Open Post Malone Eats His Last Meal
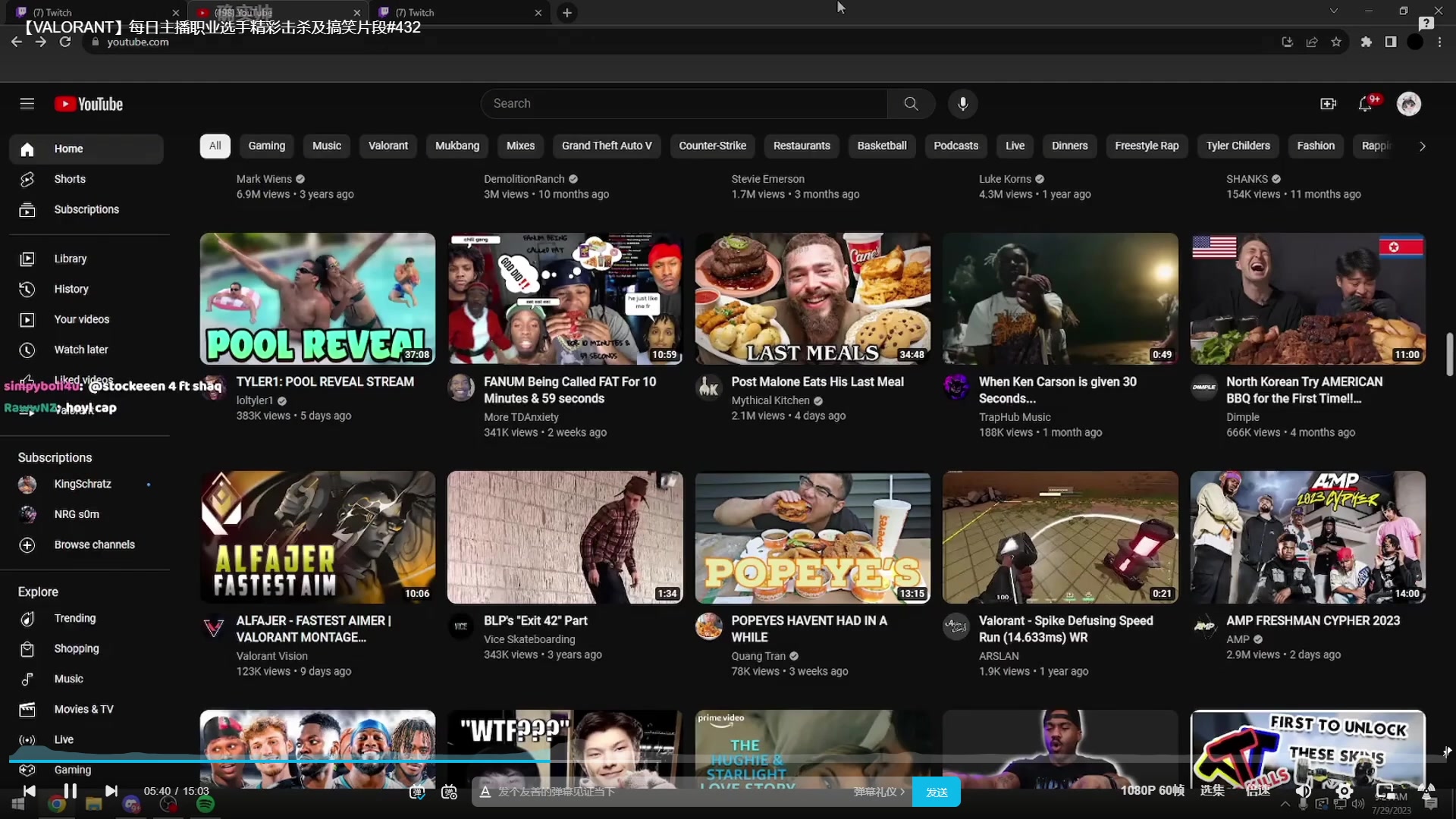 (817, 381)
